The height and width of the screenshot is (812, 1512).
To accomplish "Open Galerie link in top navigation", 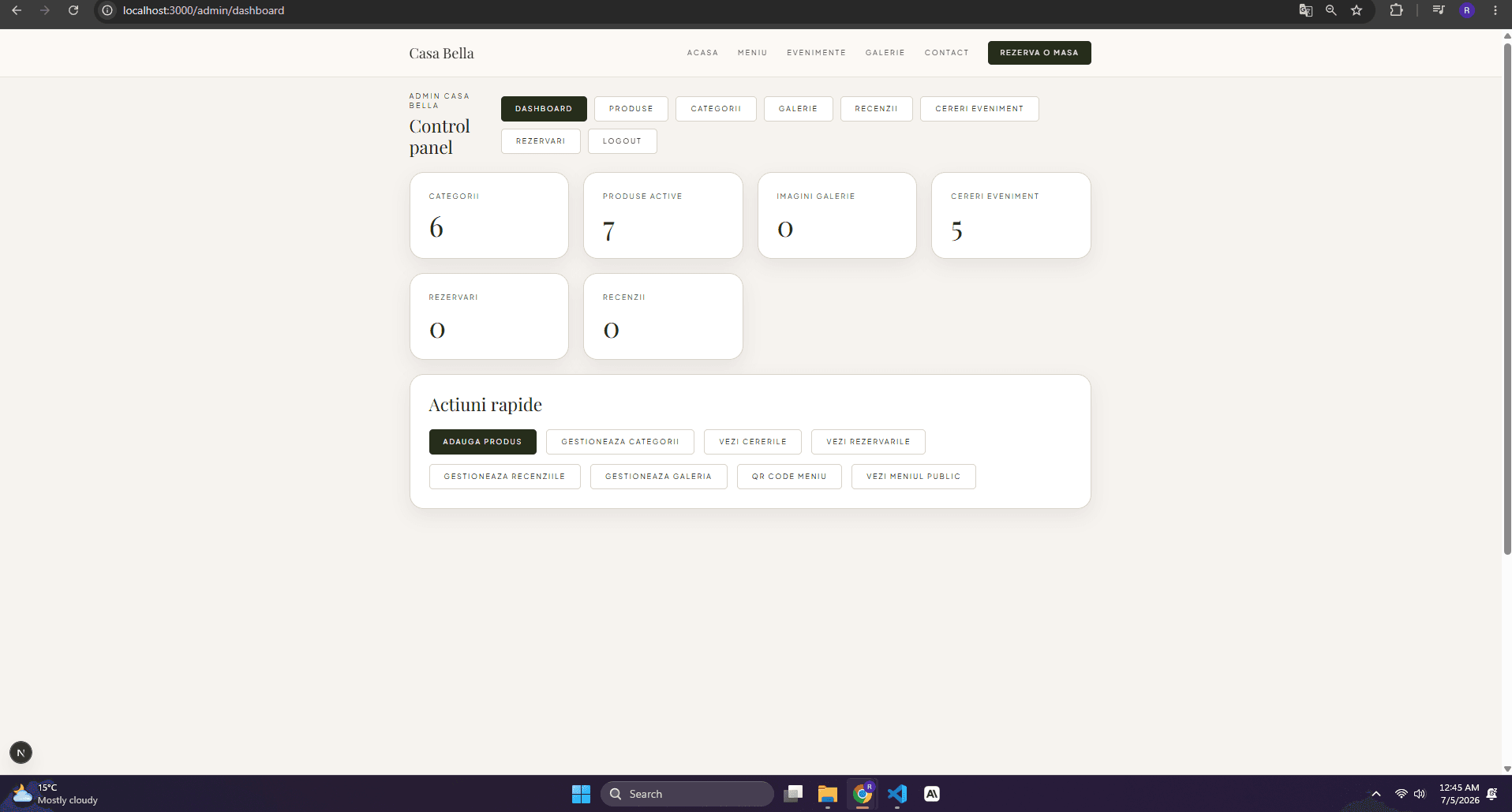I will (885, 53).
